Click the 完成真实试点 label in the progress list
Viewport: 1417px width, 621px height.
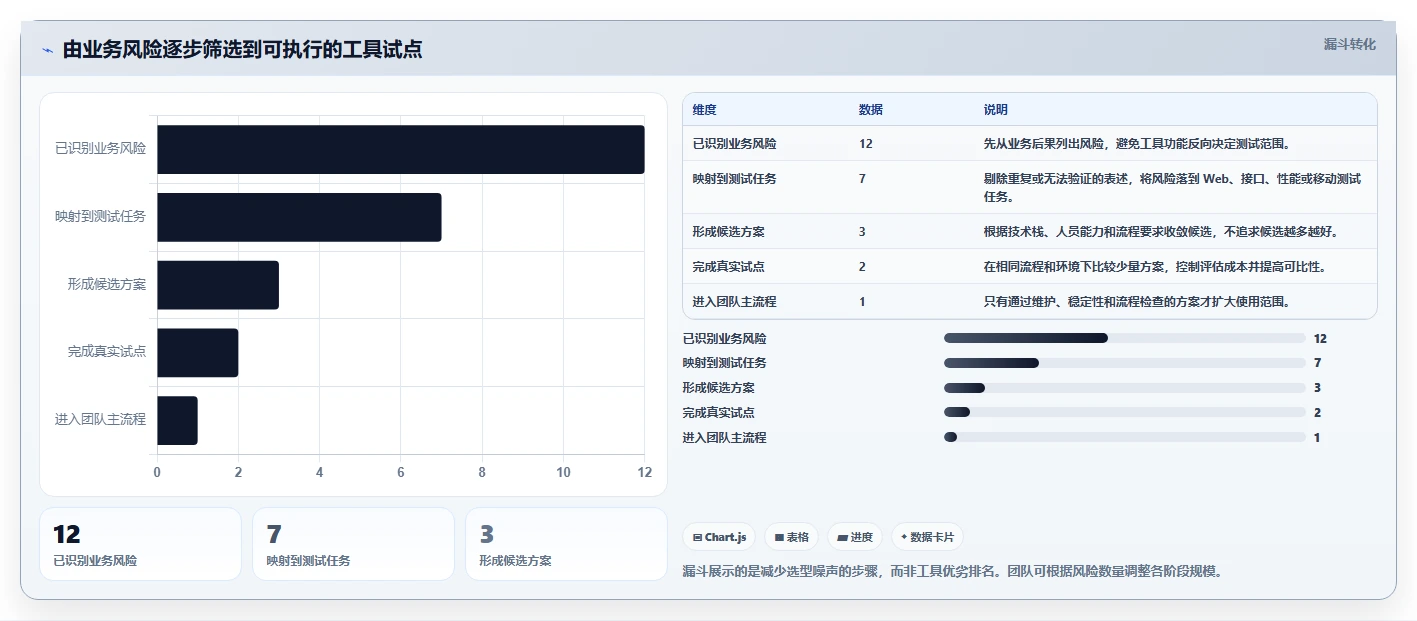[719, 413]
